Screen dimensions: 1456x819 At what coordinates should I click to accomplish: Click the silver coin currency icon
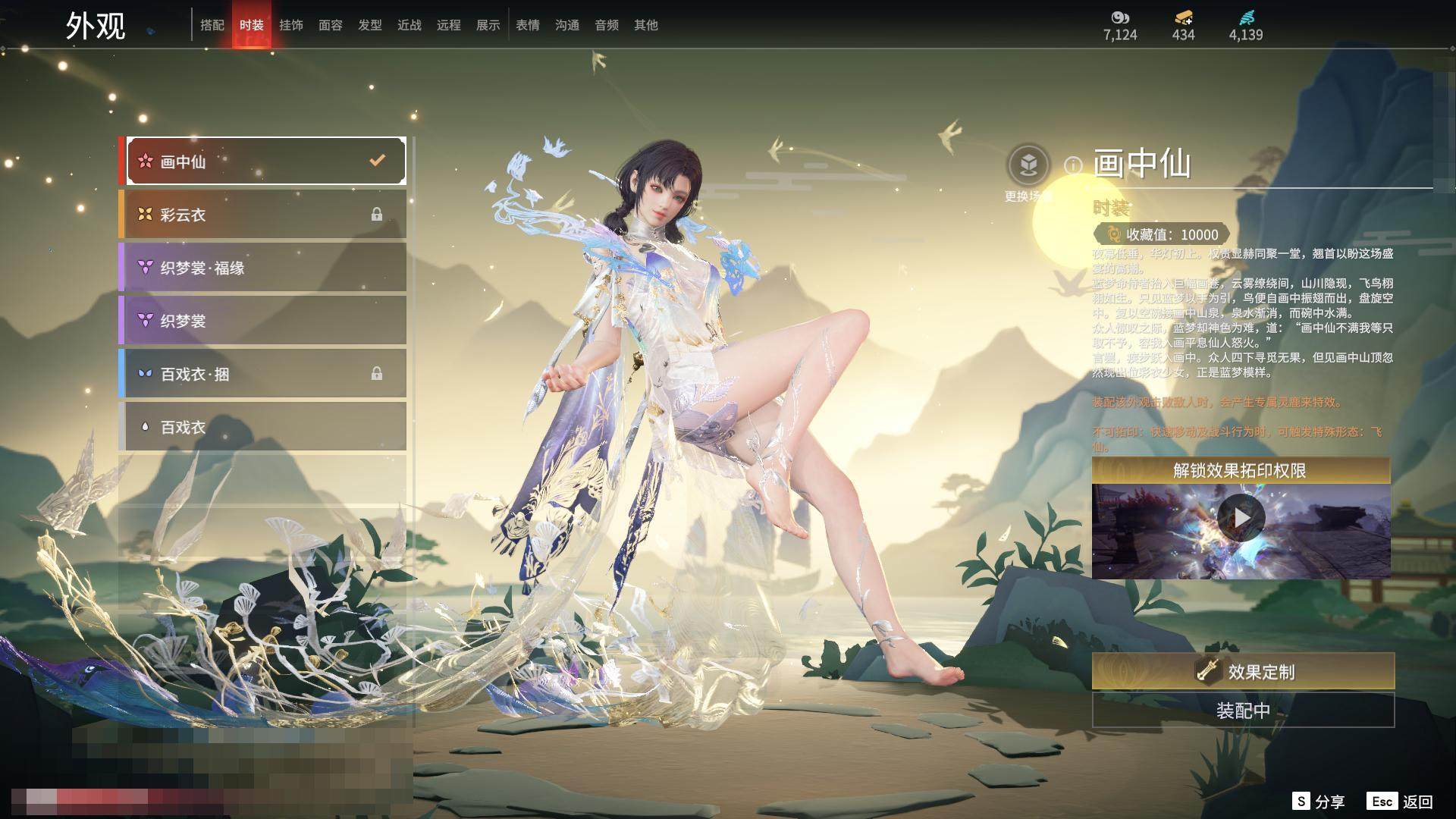point(1120,17)
